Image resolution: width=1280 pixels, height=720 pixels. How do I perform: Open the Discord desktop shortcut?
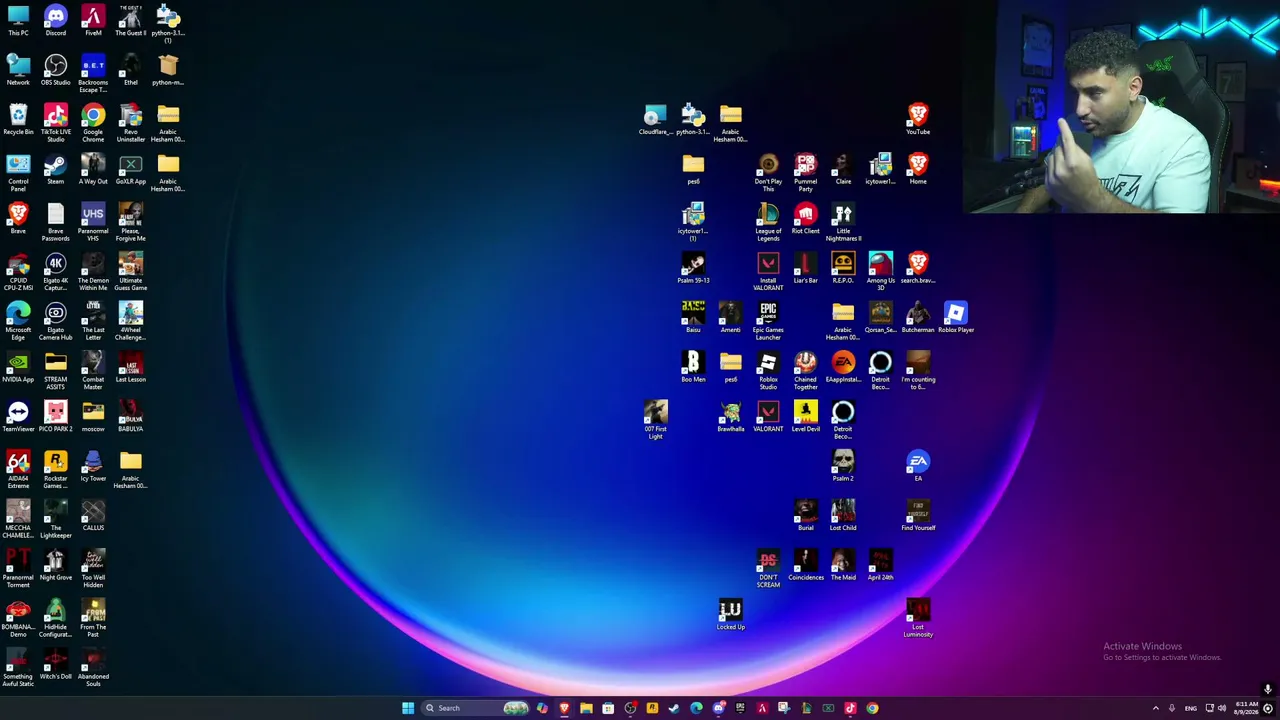pos(55,20)
